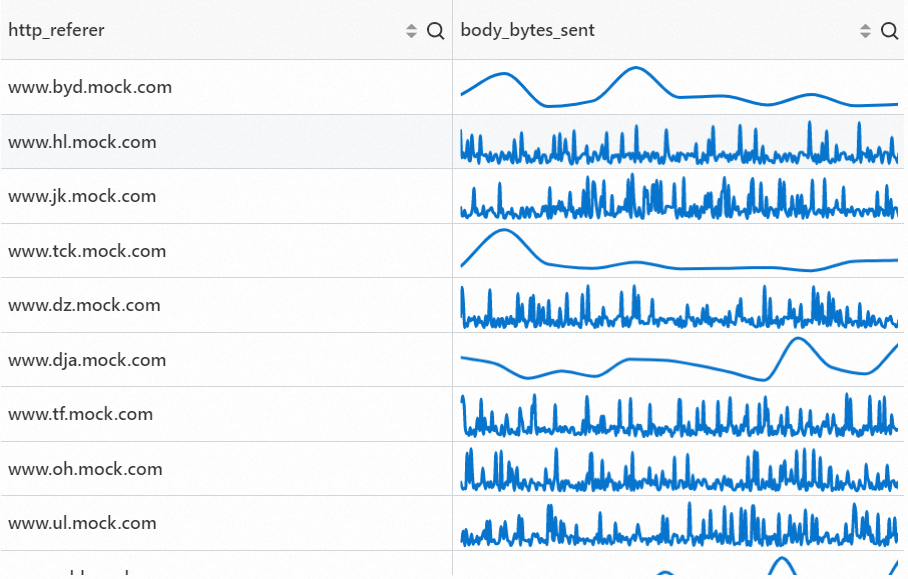Select the www.dz.mock.com row
The width and height of the screenshot is (908, 579).
coord(84,305)
